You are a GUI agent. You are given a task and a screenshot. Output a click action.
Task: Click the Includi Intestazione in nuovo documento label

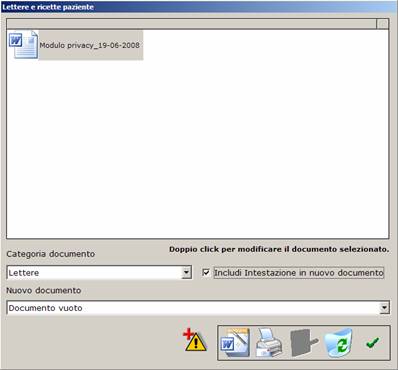299,273
